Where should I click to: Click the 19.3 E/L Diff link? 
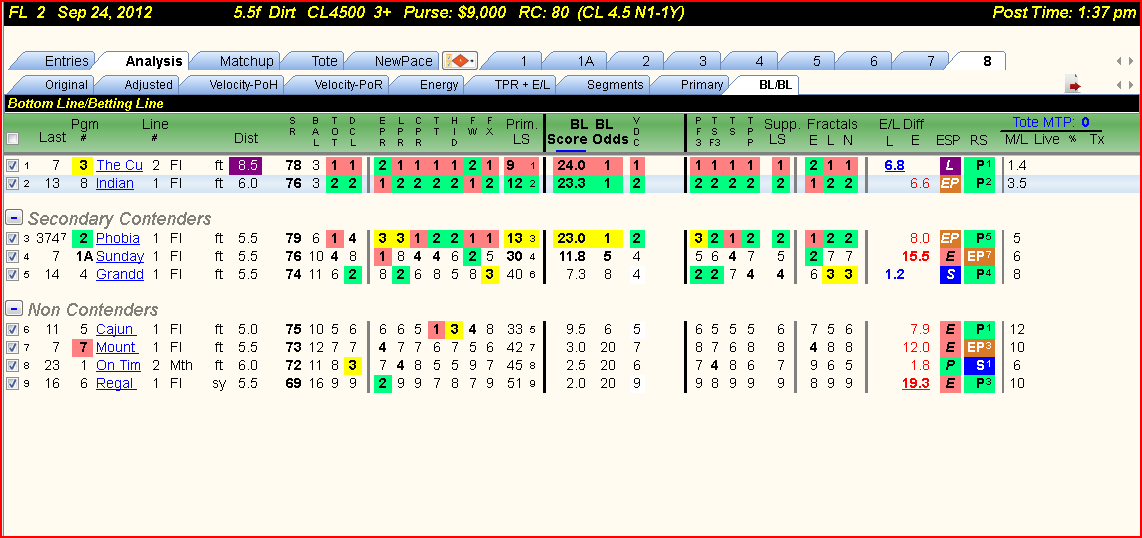915,384
